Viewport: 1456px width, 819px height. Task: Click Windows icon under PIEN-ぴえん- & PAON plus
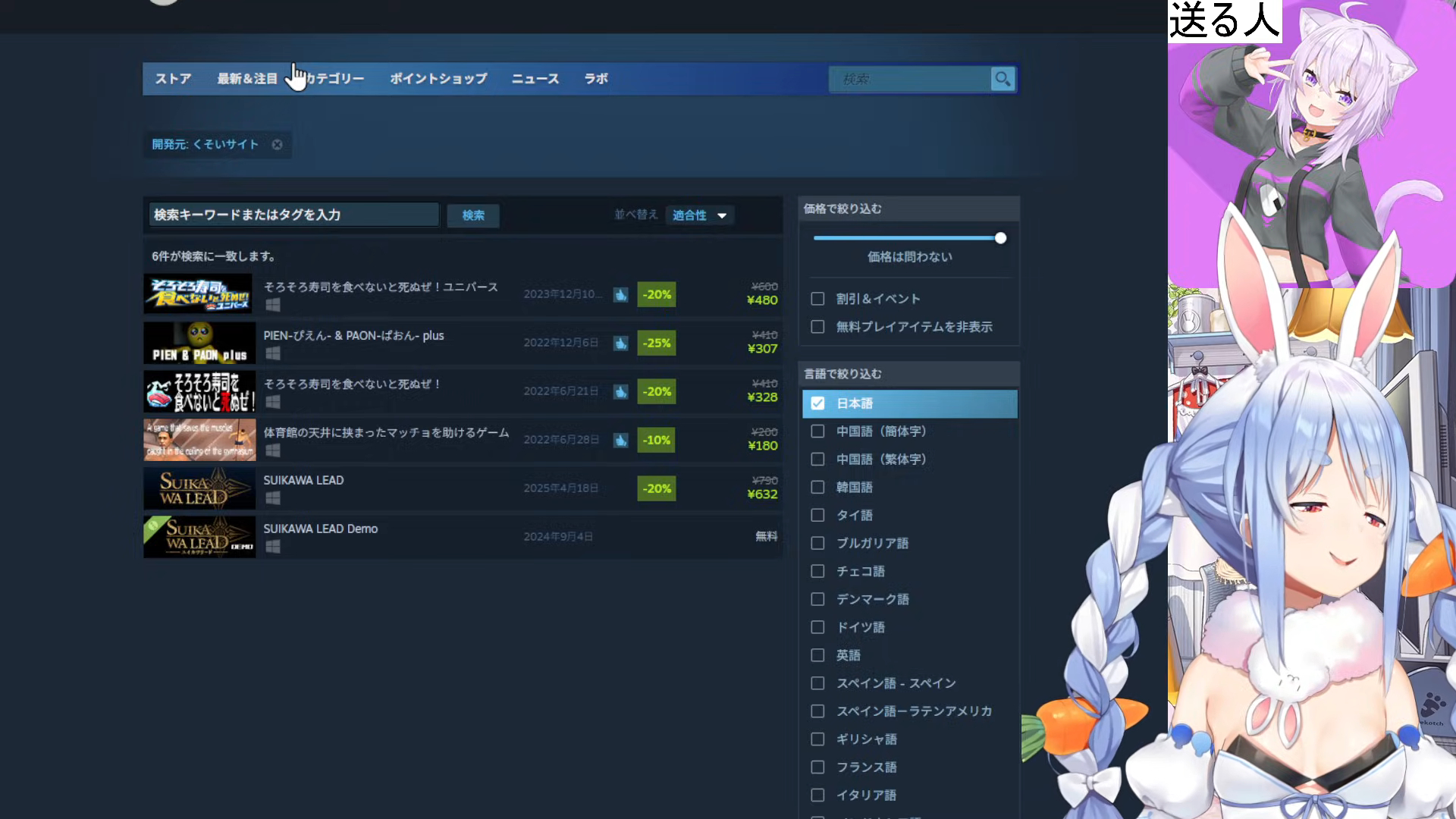click(x=273, y=353)
